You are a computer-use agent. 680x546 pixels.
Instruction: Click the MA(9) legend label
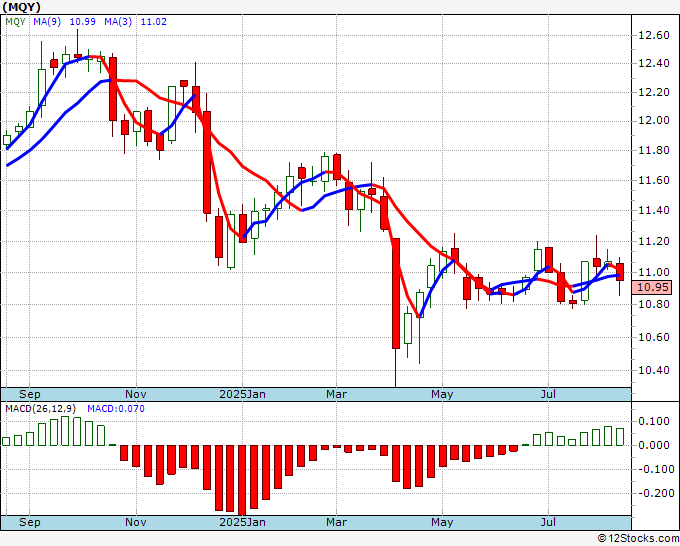pos(47,22)
